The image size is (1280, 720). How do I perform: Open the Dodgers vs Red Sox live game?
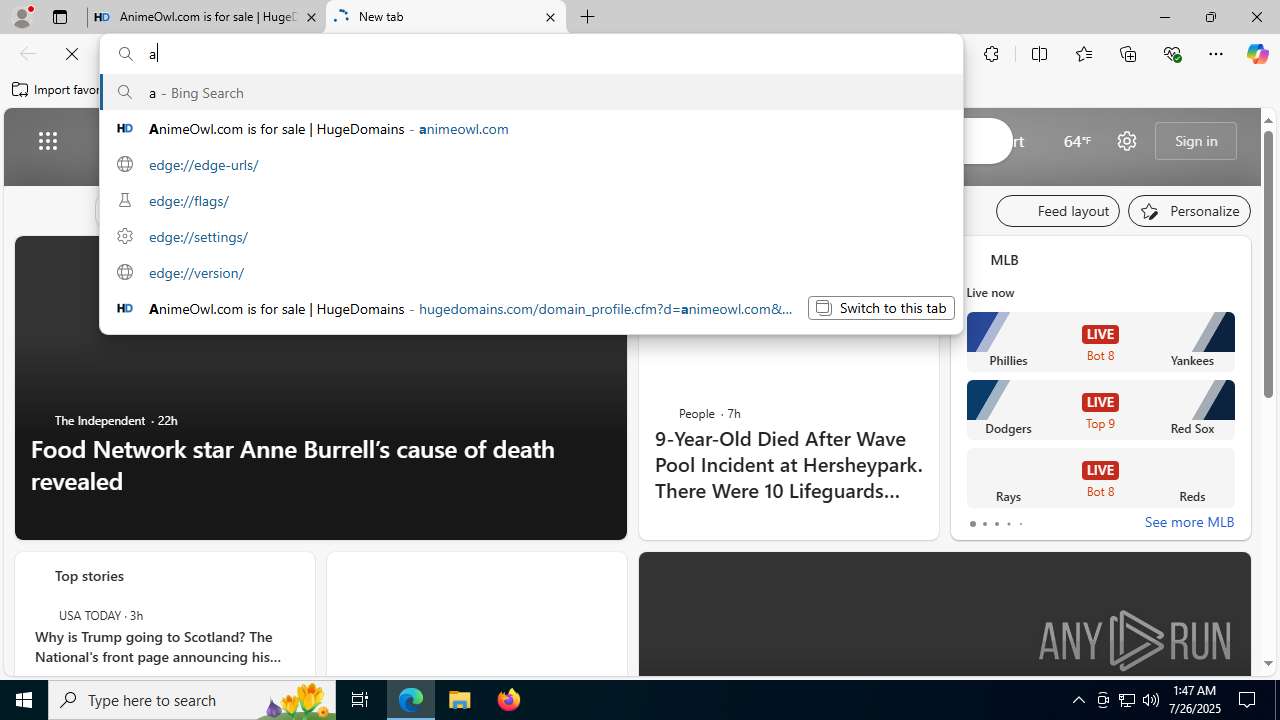[x=1100, y=409]
